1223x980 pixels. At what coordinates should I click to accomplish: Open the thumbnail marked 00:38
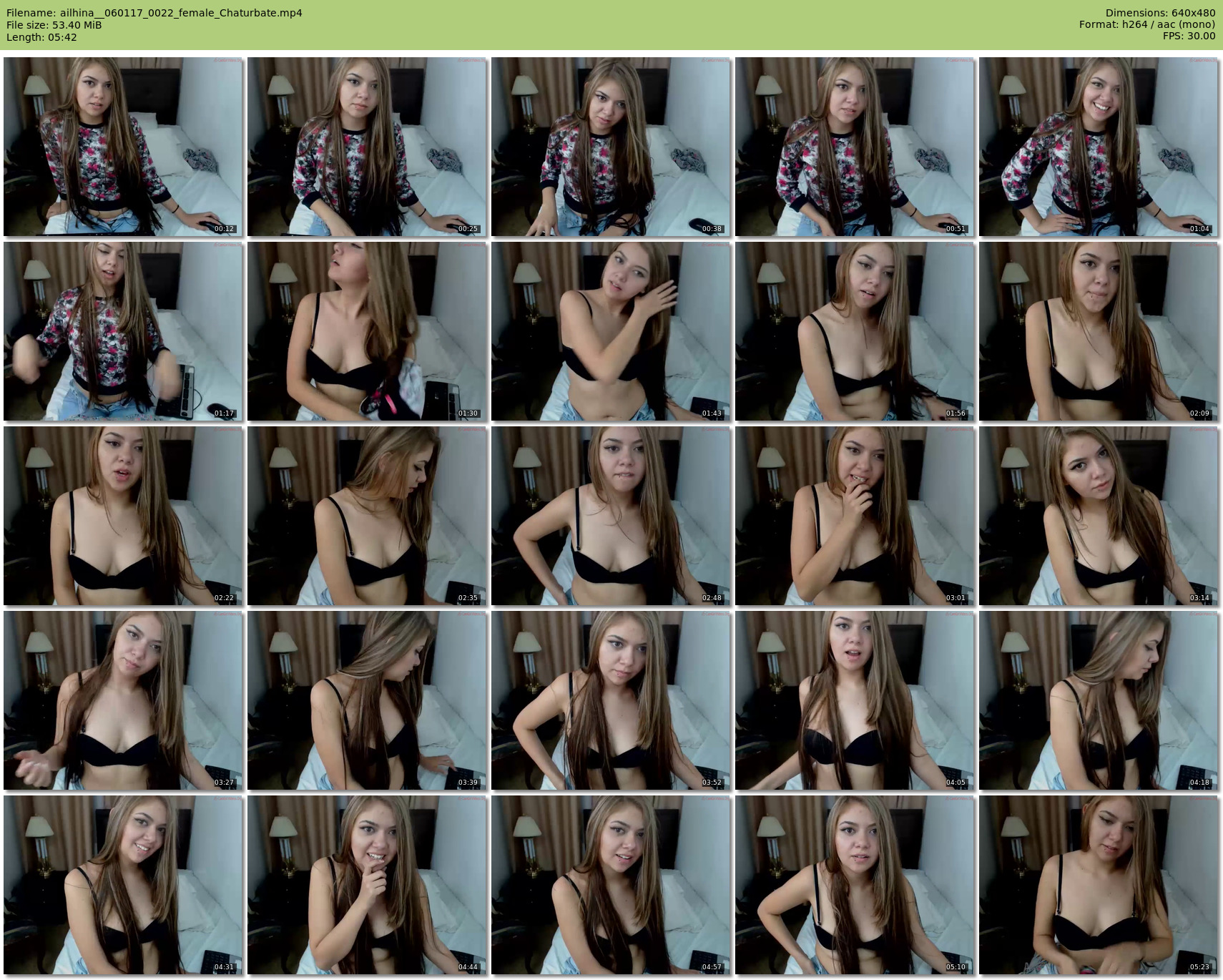(x=611, y=147)
